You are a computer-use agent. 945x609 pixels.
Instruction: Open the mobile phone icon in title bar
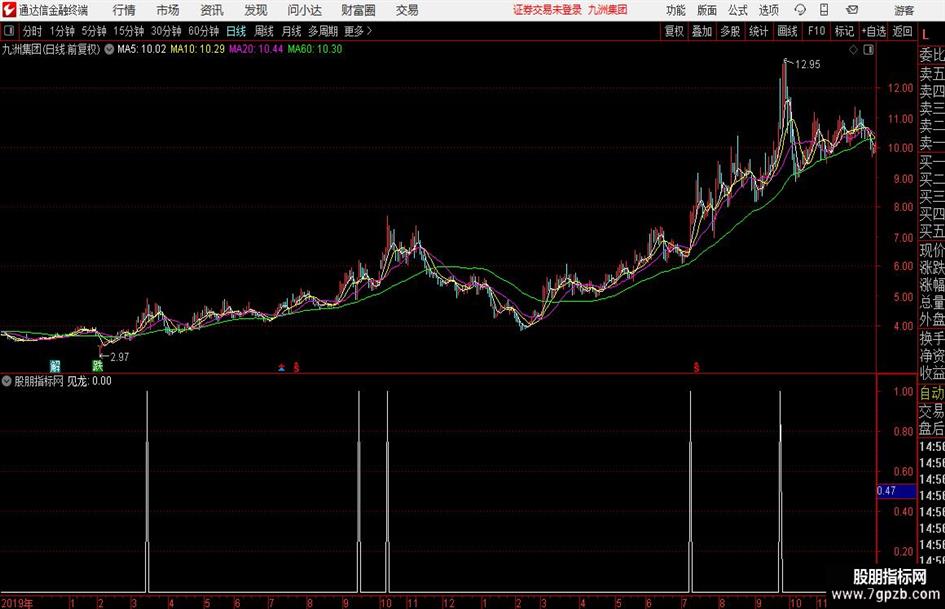(x=824, y=10)
